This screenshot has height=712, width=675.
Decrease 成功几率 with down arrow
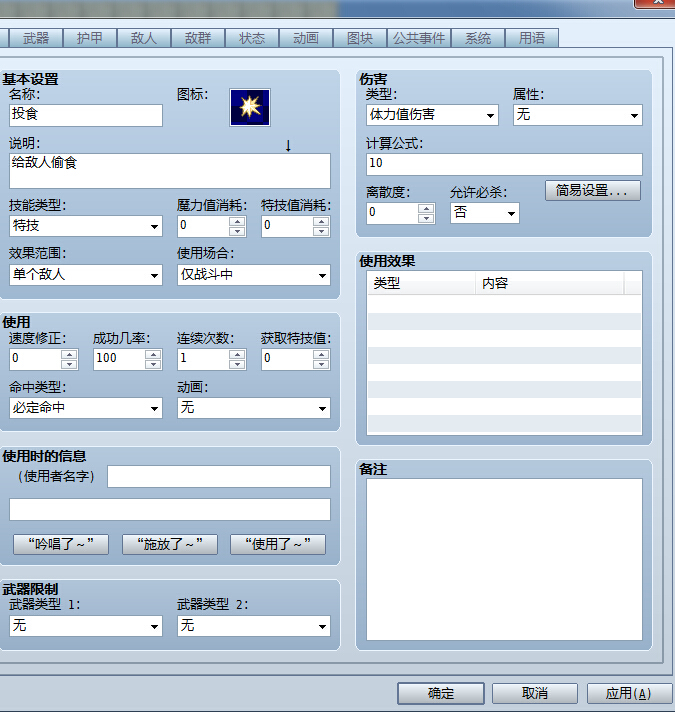coord(153,364)
